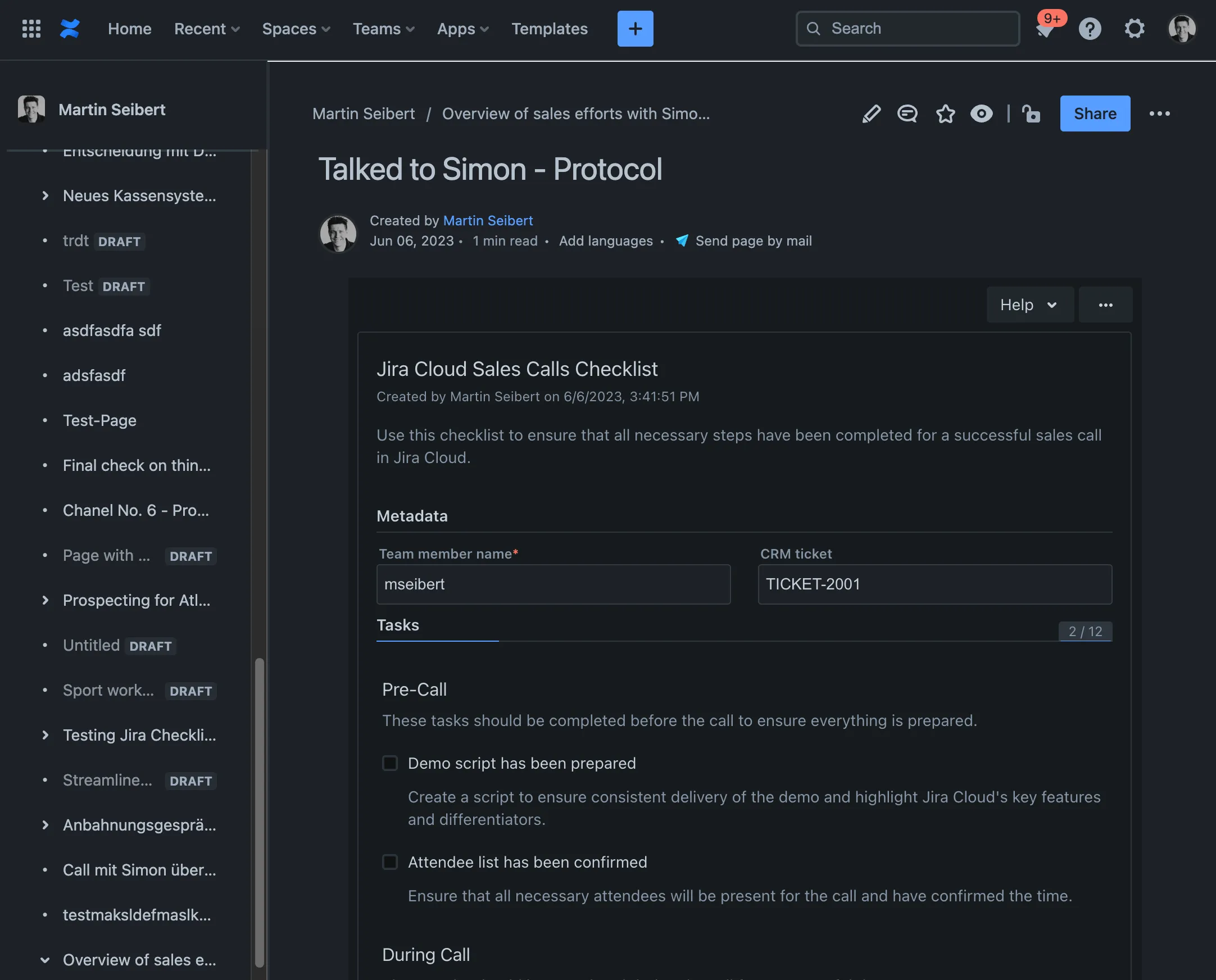Click the edit pencil icon
Image resolution: width=1216 pixels, height=980 pixels.
[x=872, y=114]
